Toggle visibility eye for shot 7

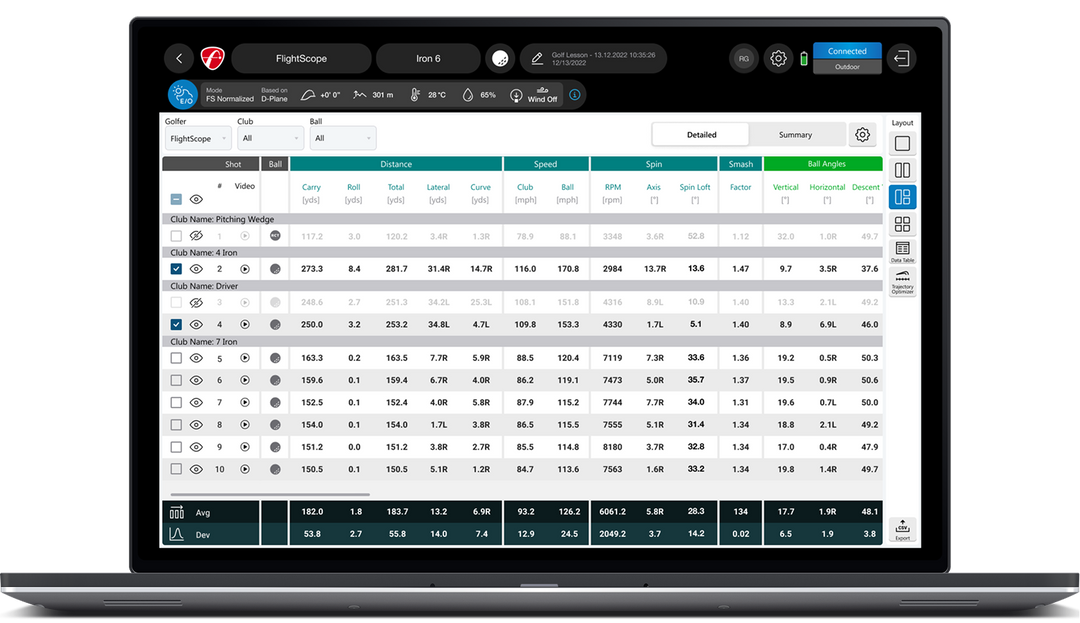coord(196,403)
